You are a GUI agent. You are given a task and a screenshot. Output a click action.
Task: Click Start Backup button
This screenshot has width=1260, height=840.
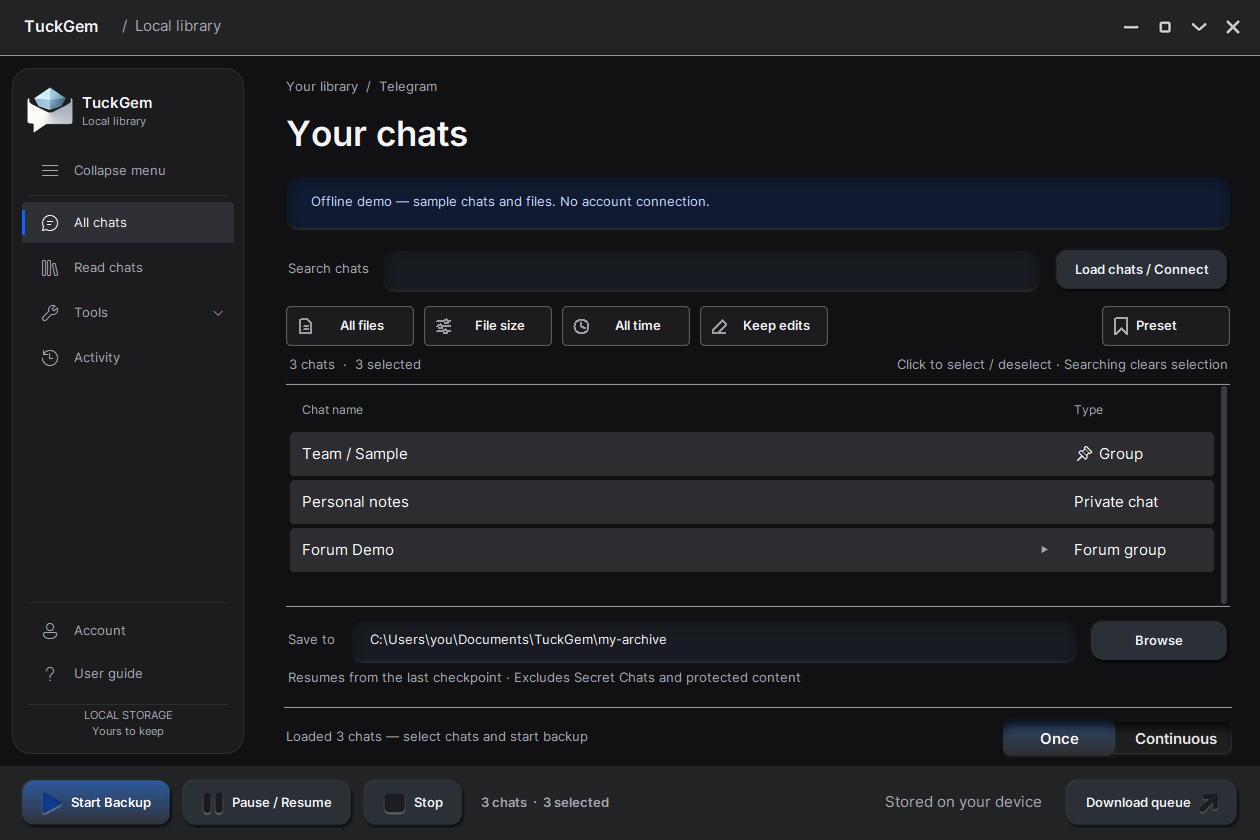[96, 803]
